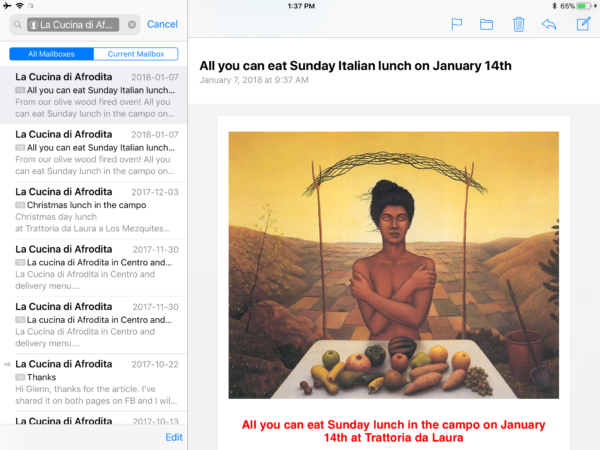
Task: Flag the open email message
Action: coord(457,24)
